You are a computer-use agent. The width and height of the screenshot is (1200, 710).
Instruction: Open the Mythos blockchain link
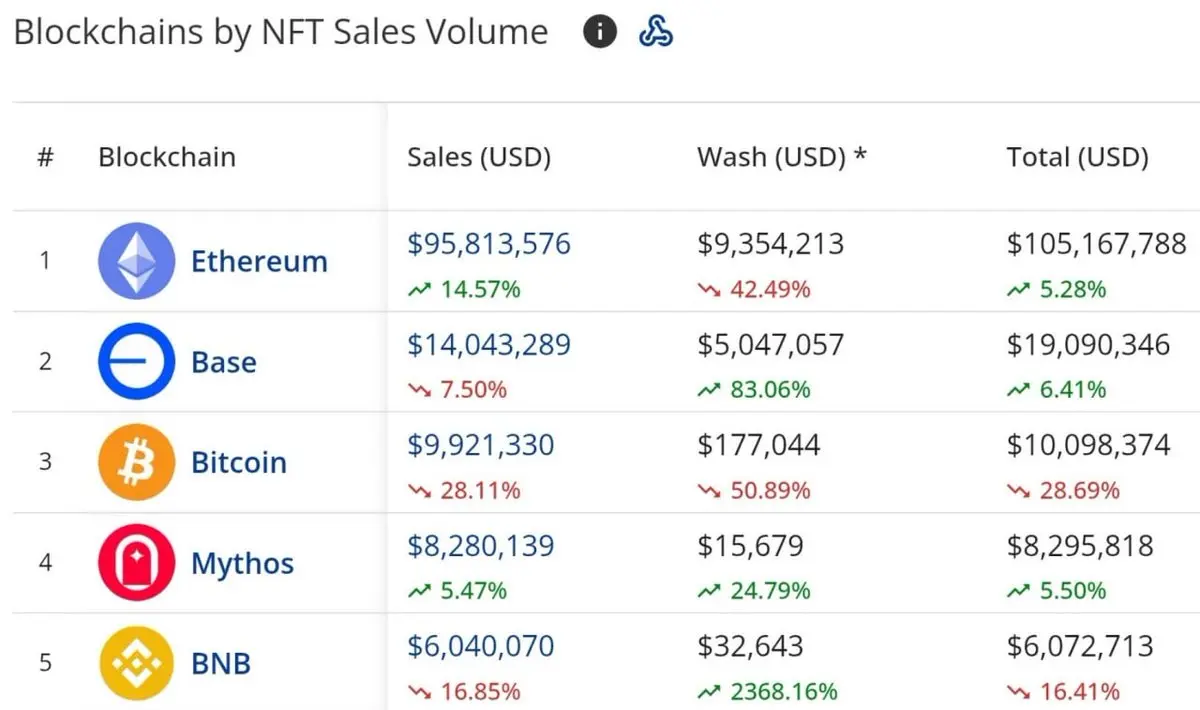[x=243, y=563]
